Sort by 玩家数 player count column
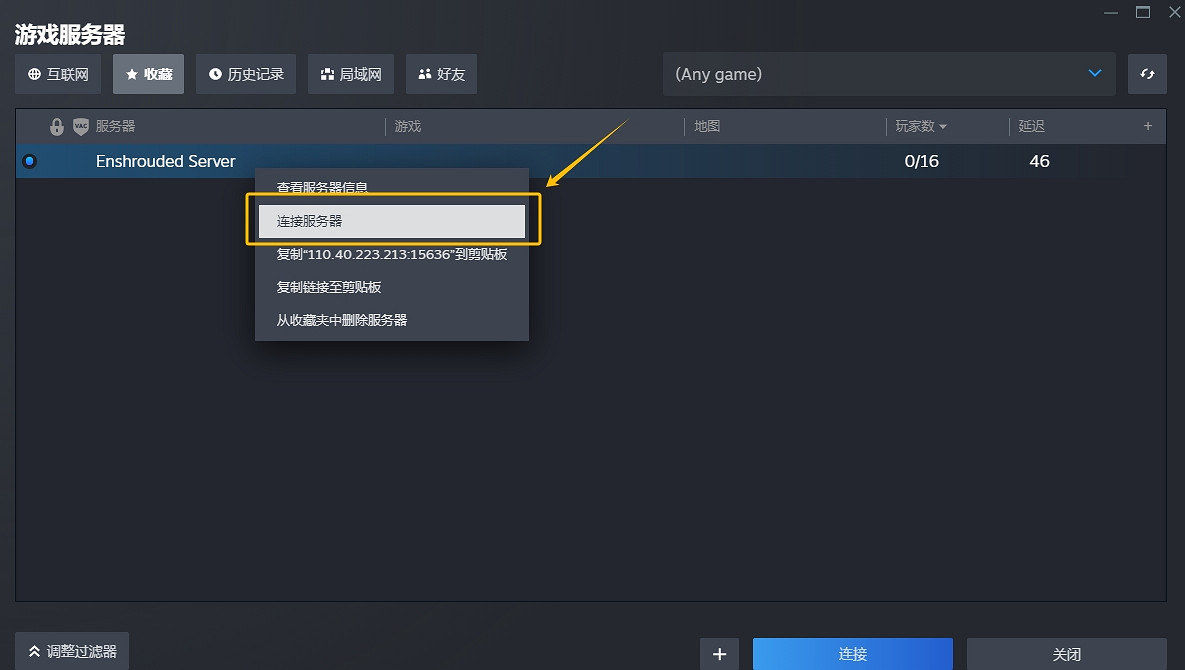1185x670 pixels. [920, 126]
